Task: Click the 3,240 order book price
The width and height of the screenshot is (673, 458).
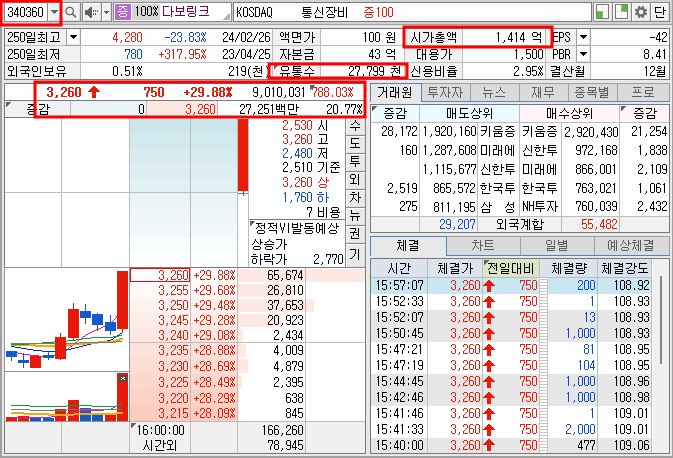Action: pyautogui.click(x=173, y=335)
